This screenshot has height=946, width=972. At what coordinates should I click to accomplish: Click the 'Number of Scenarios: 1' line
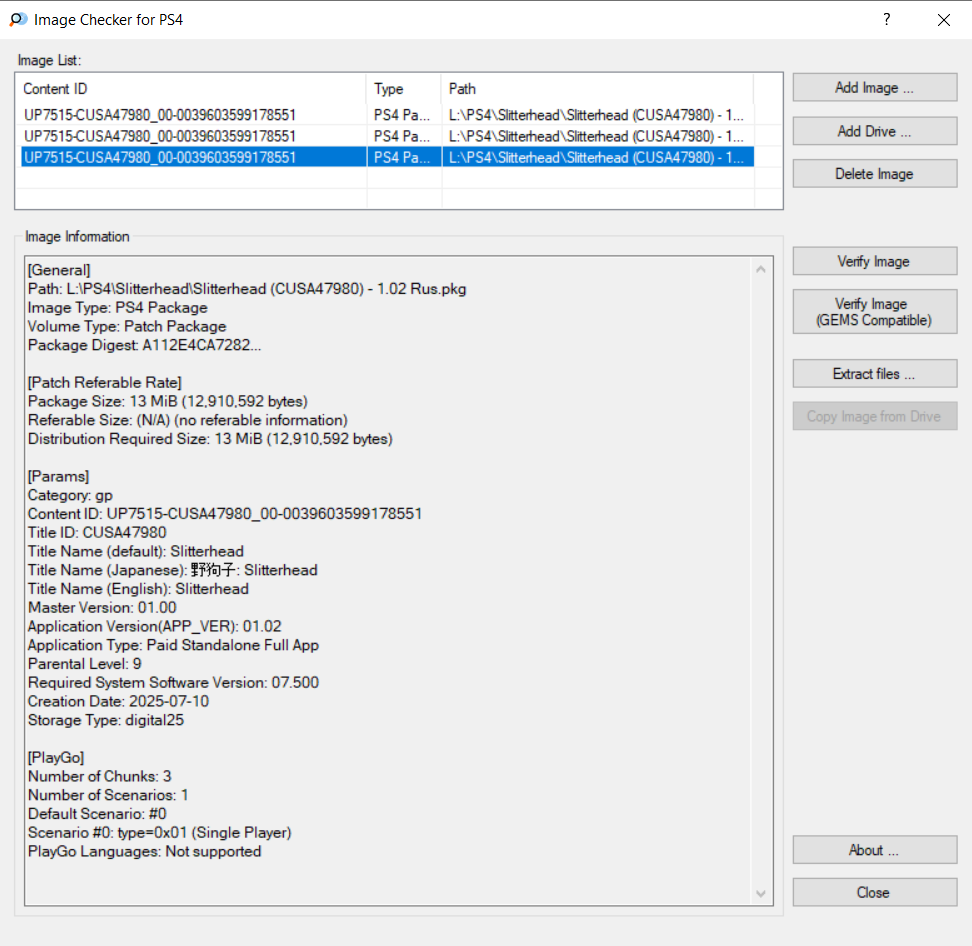click(108, 795)
